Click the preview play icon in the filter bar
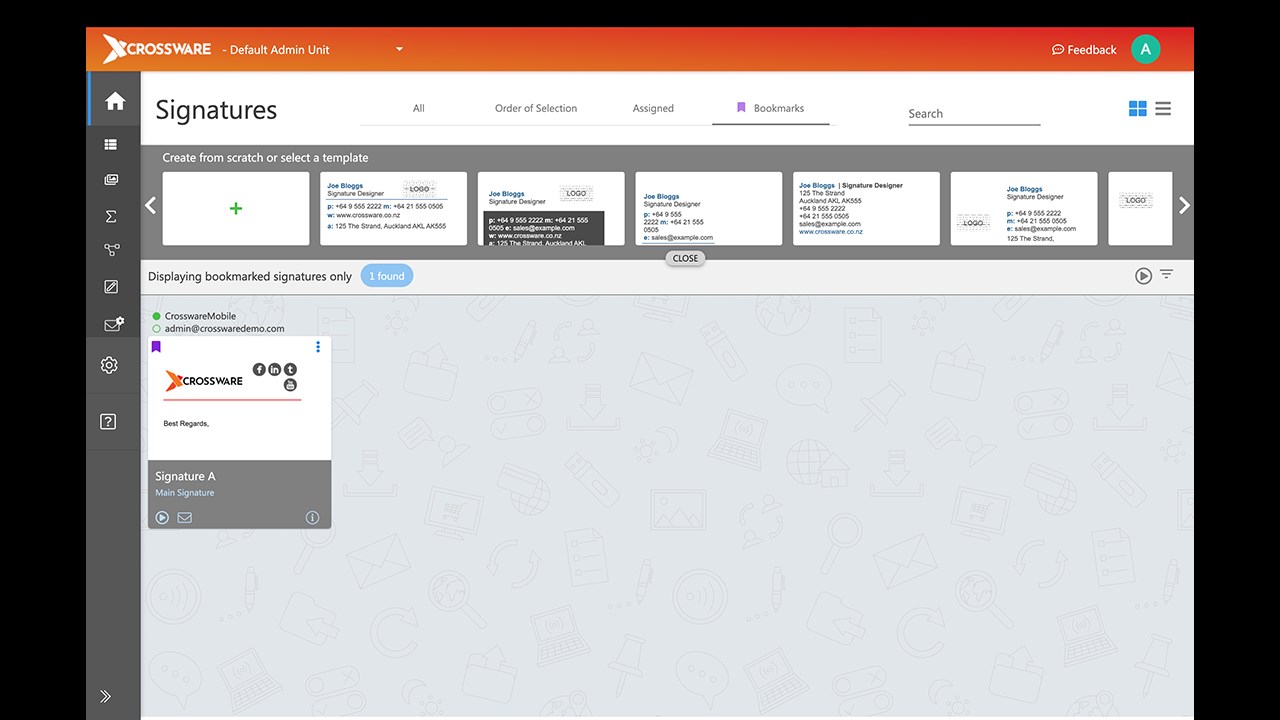 point(1143,276)
